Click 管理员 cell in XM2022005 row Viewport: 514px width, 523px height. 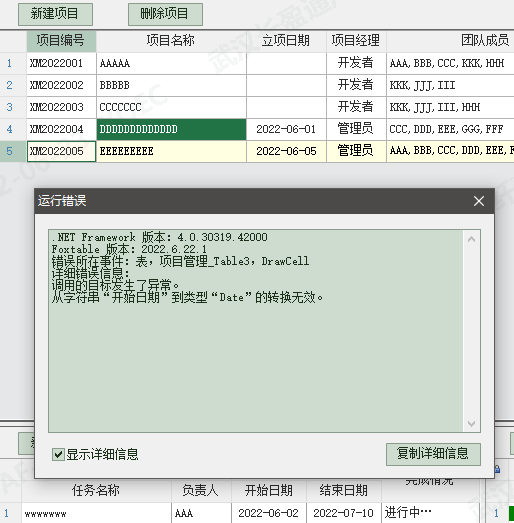356,151
